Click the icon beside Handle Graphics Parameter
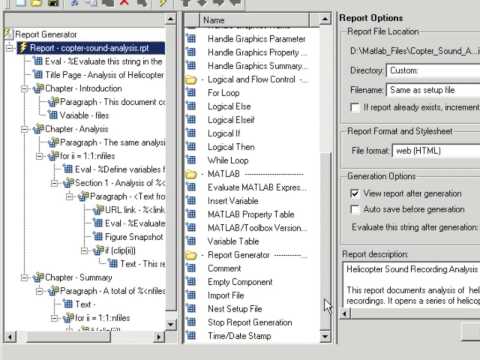 click(191, 39)
